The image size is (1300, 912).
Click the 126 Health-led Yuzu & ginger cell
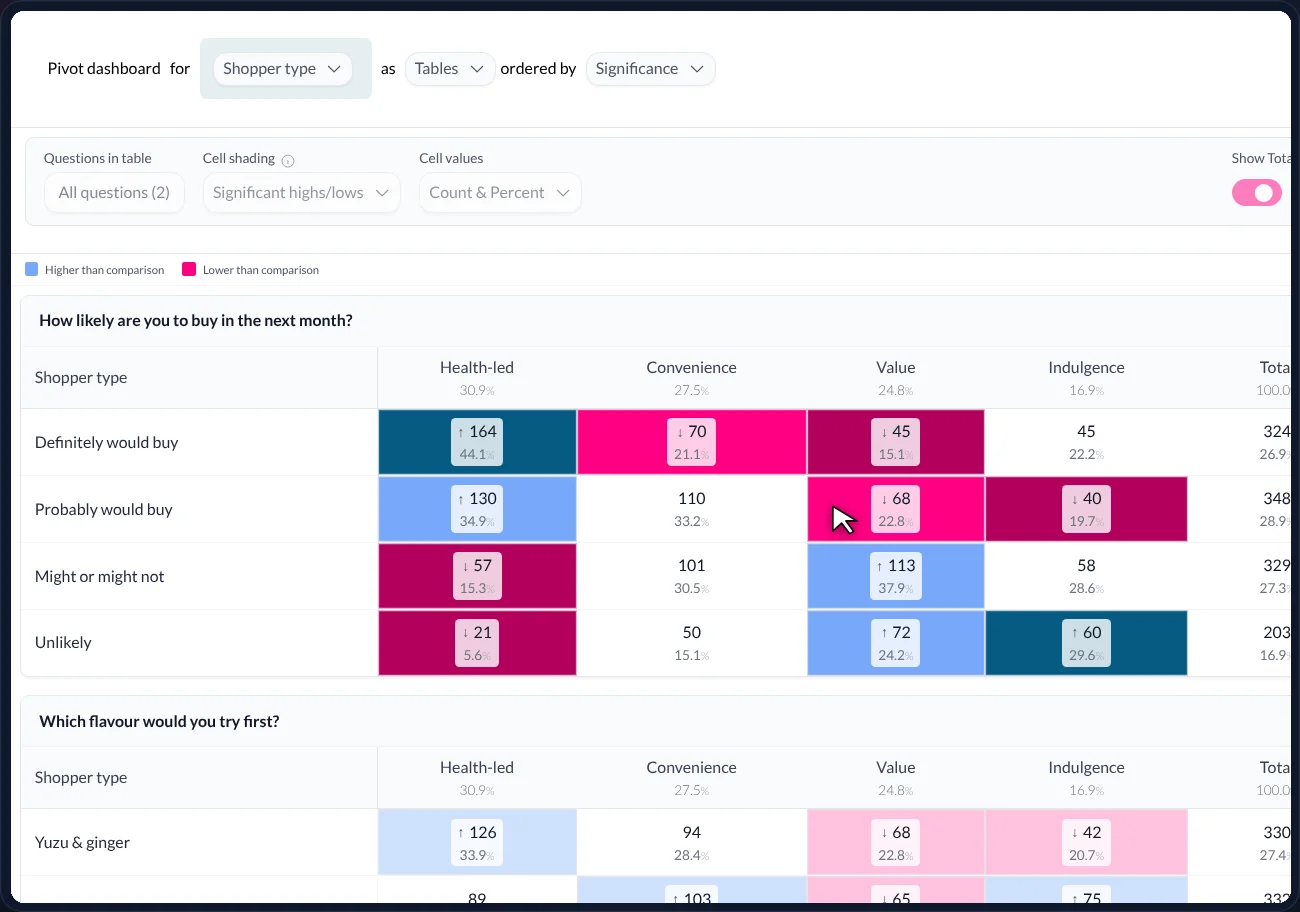477,842
